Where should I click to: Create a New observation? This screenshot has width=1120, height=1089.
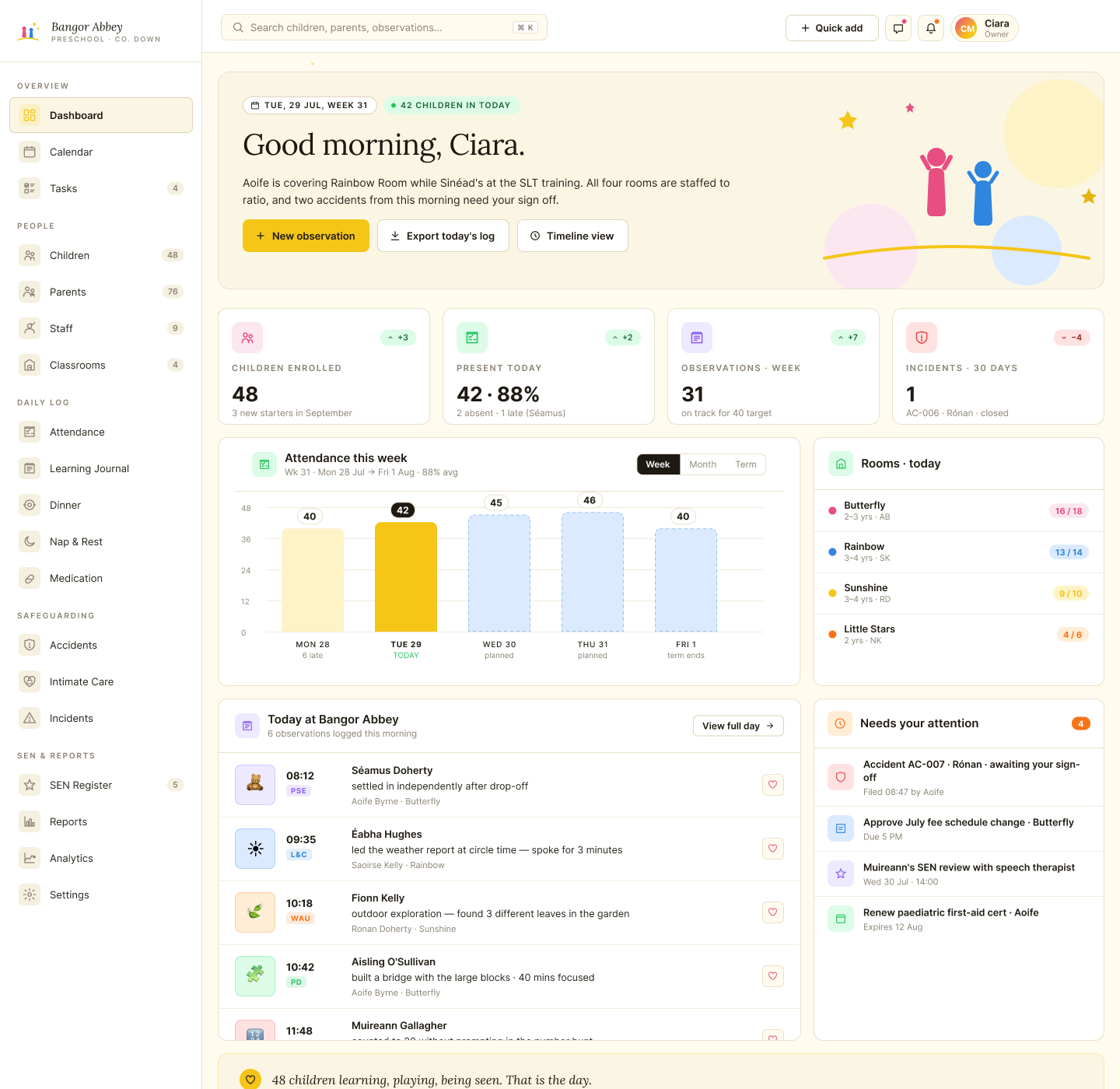(306, 236)
